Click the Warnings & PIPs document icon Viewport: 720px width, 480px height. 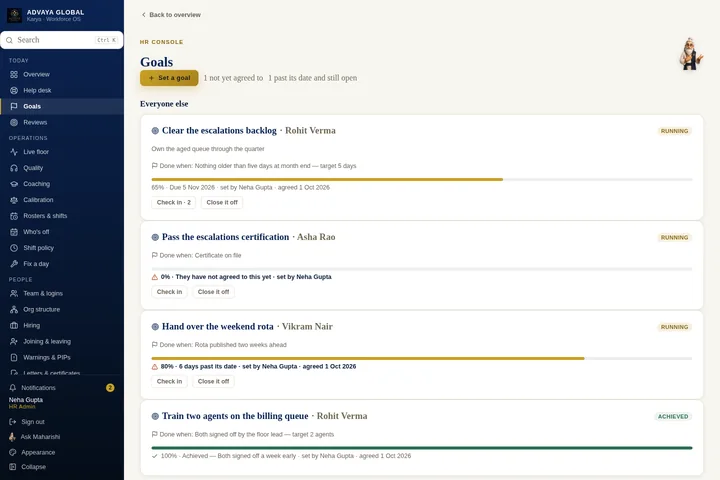tap(14, 357)
